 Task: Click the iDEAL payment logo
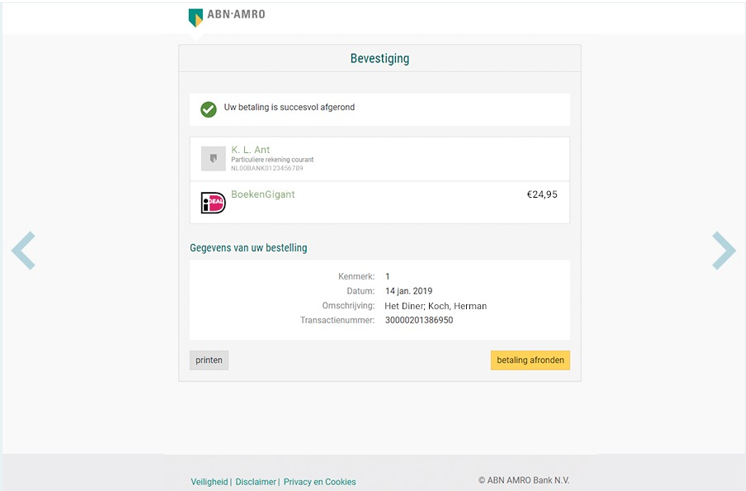213,203
